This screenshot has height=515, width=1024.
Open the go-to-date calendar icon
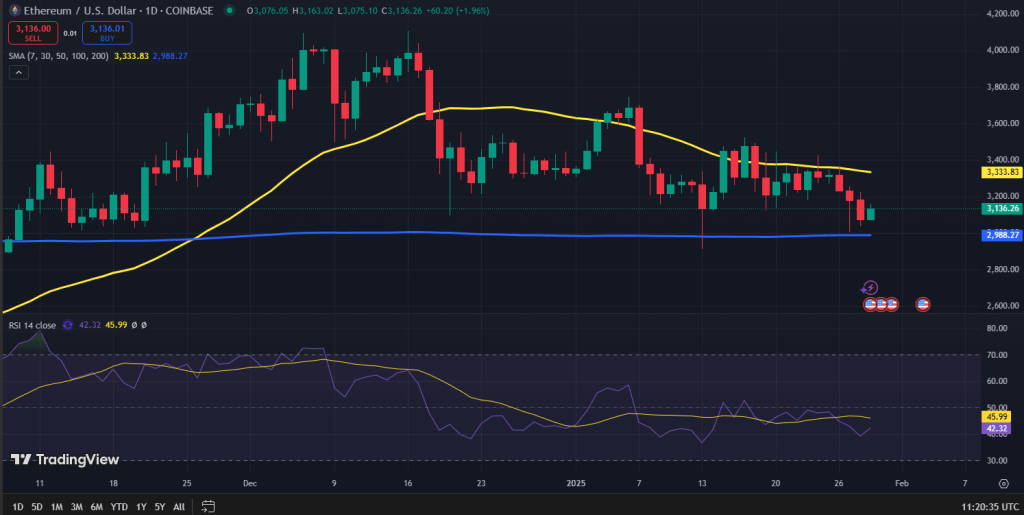tap(208, 506)
